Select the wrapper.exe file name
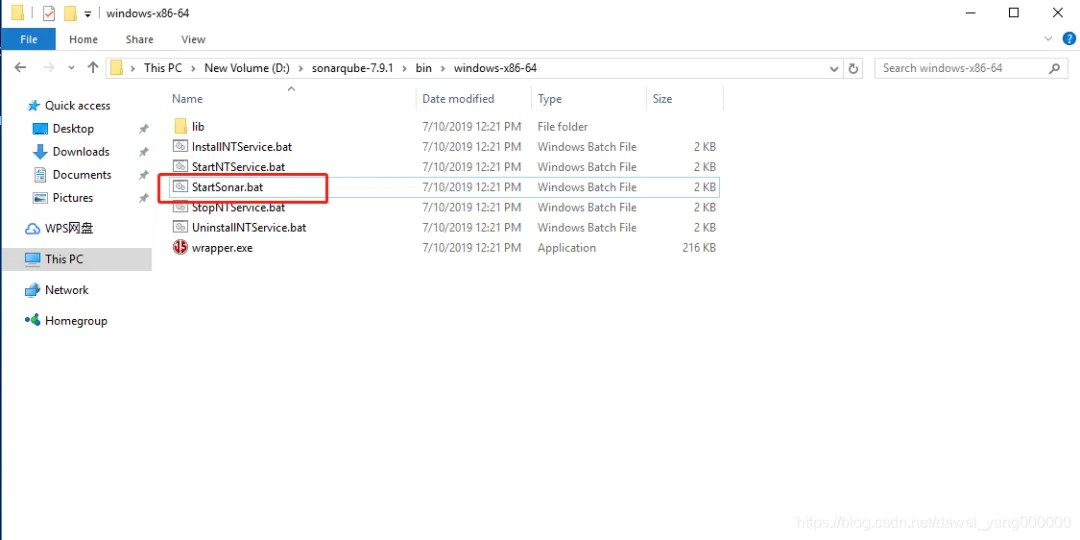1080x540 pixels. (222, 248)
